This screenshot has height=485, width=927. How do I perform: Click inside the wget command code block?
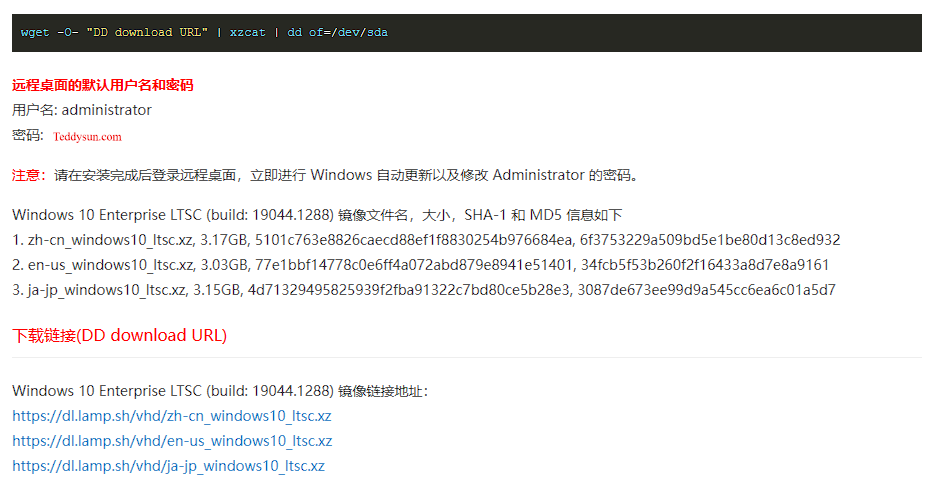[x=600, y=33]
